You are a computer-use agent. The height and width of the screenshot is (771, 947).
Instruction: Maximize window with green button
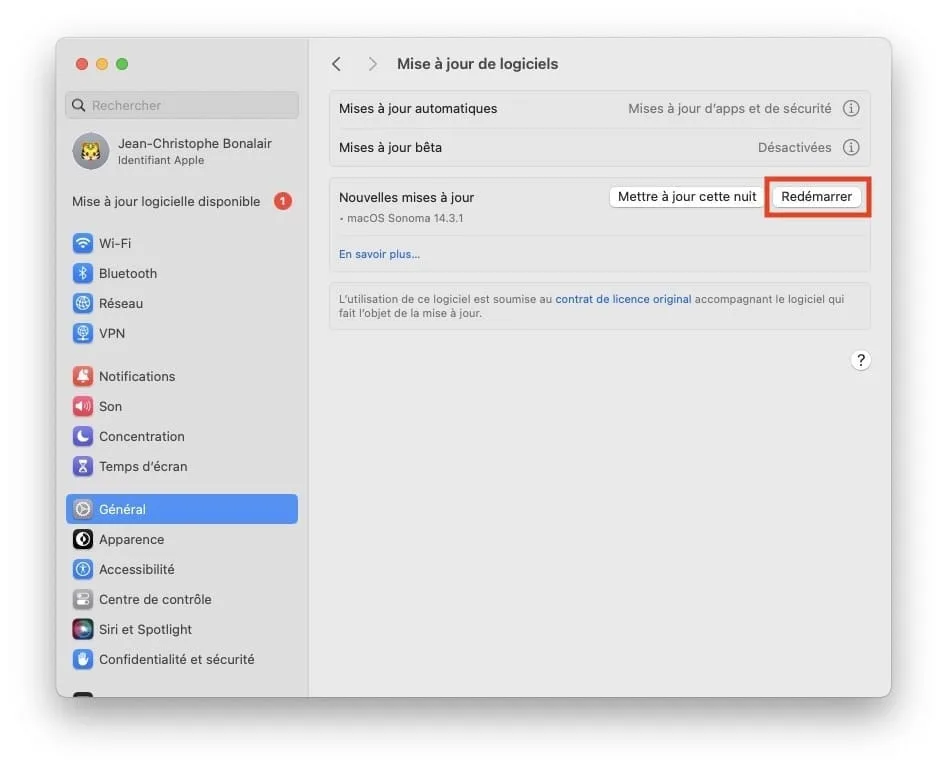122,64
